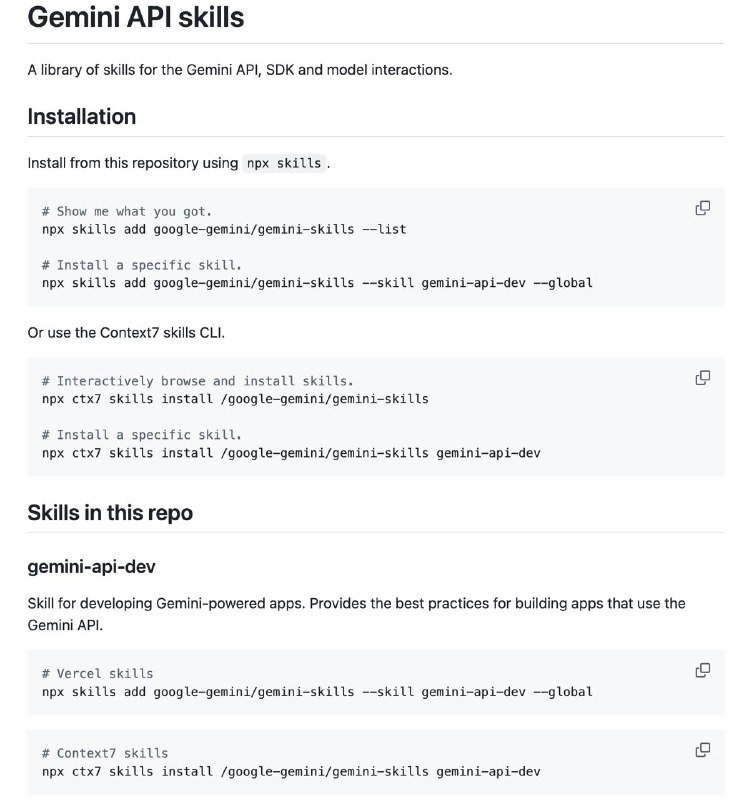Viewport: 754px width, 800px height.
Task: Click the ctx7 install line directly under the interactive browse comment
Action: point(235,398)
